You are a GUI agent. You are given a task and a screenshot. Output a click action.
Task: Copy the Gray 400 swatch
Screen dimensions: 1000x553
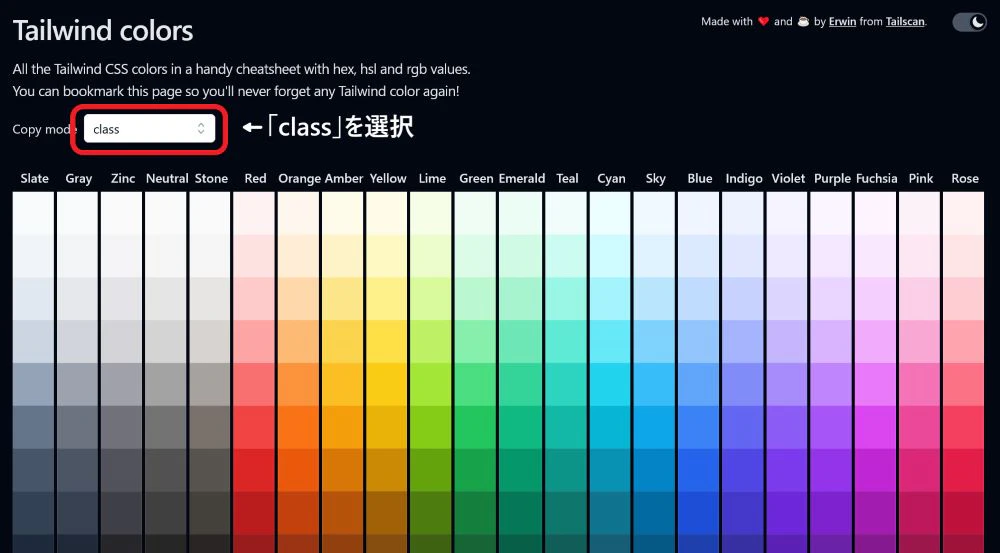tap(77, 384)
